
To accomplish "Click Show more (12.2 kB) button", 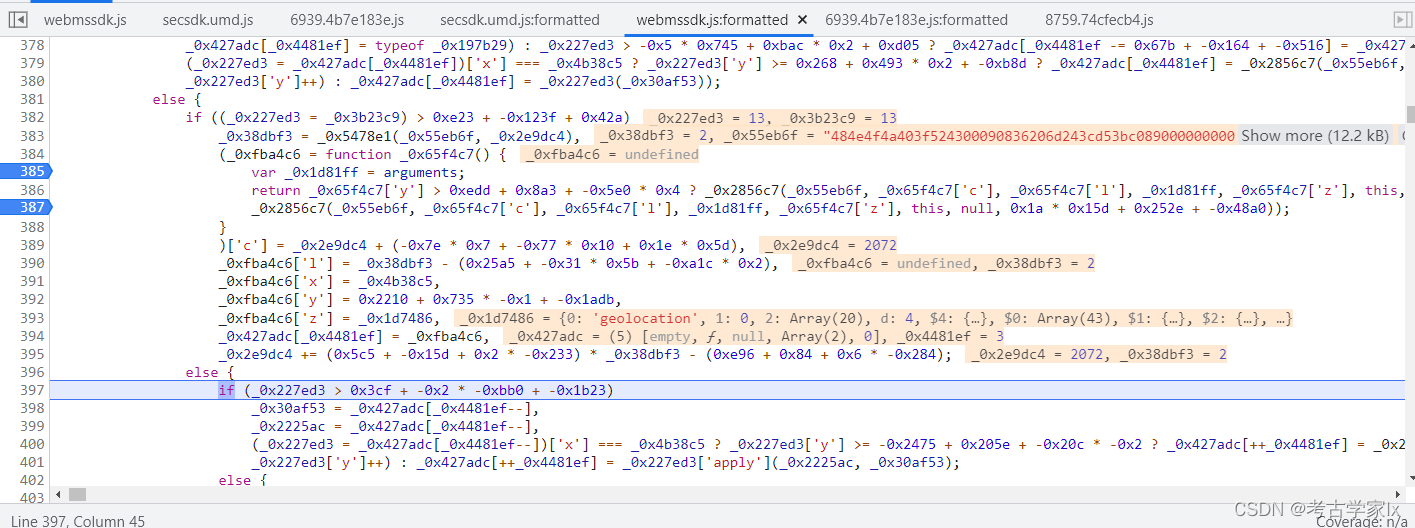I will pos(1314,136).
